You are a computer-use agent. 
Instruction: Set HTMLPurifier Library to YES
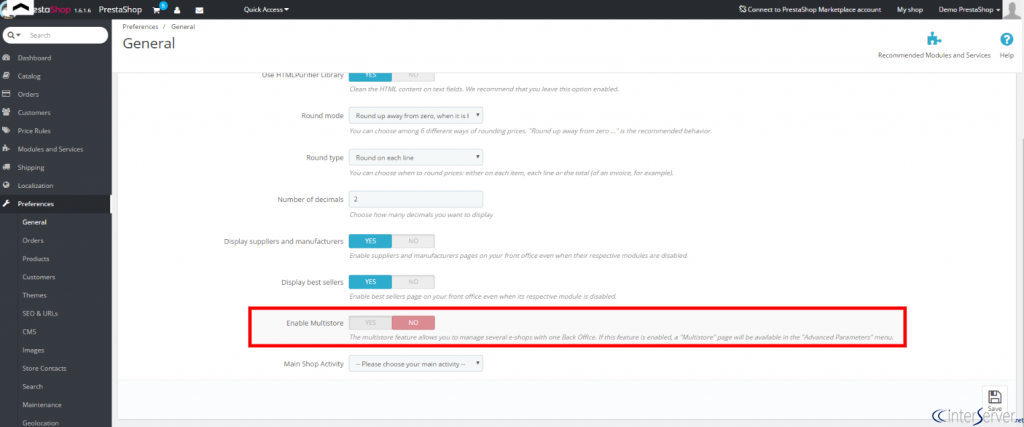tap(370, 75)
